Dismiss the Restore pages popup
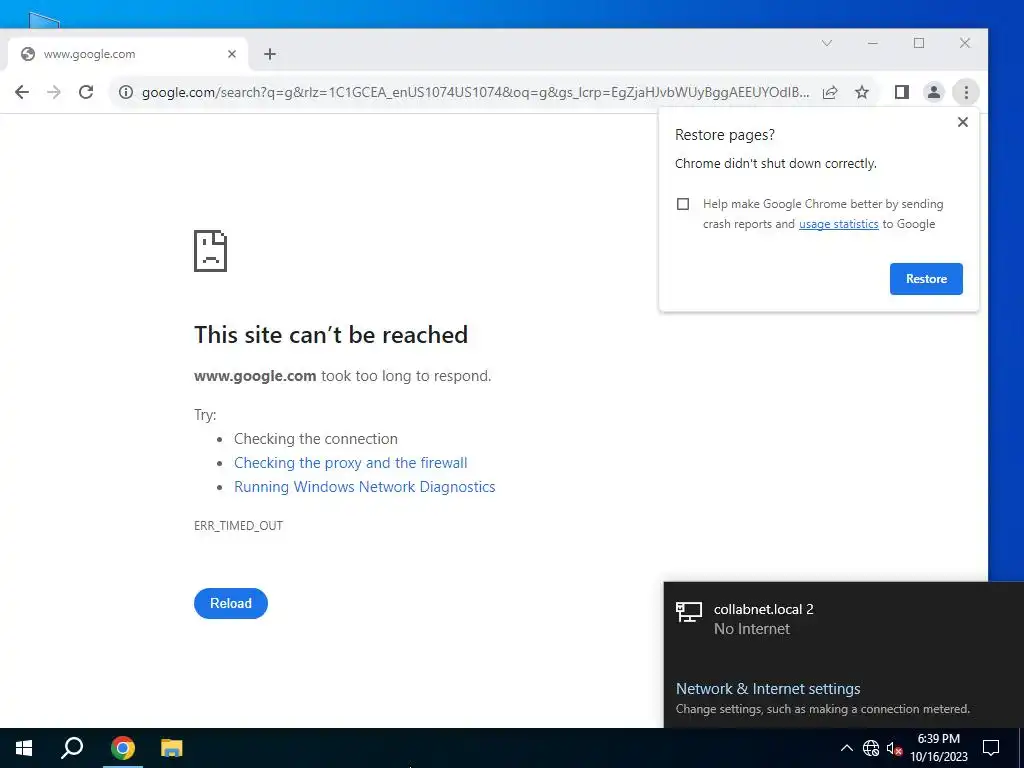 (x=963, y=122)
